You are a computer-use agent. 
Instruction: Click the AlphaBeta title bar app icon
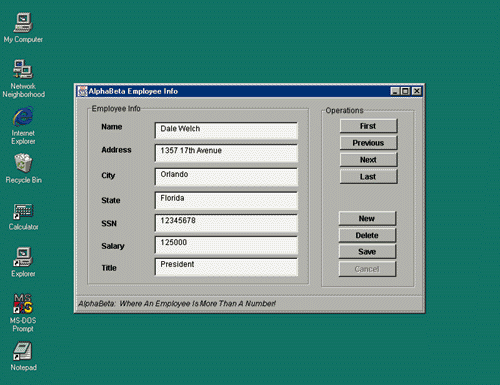pyautogui.click(x=82, y=91)
